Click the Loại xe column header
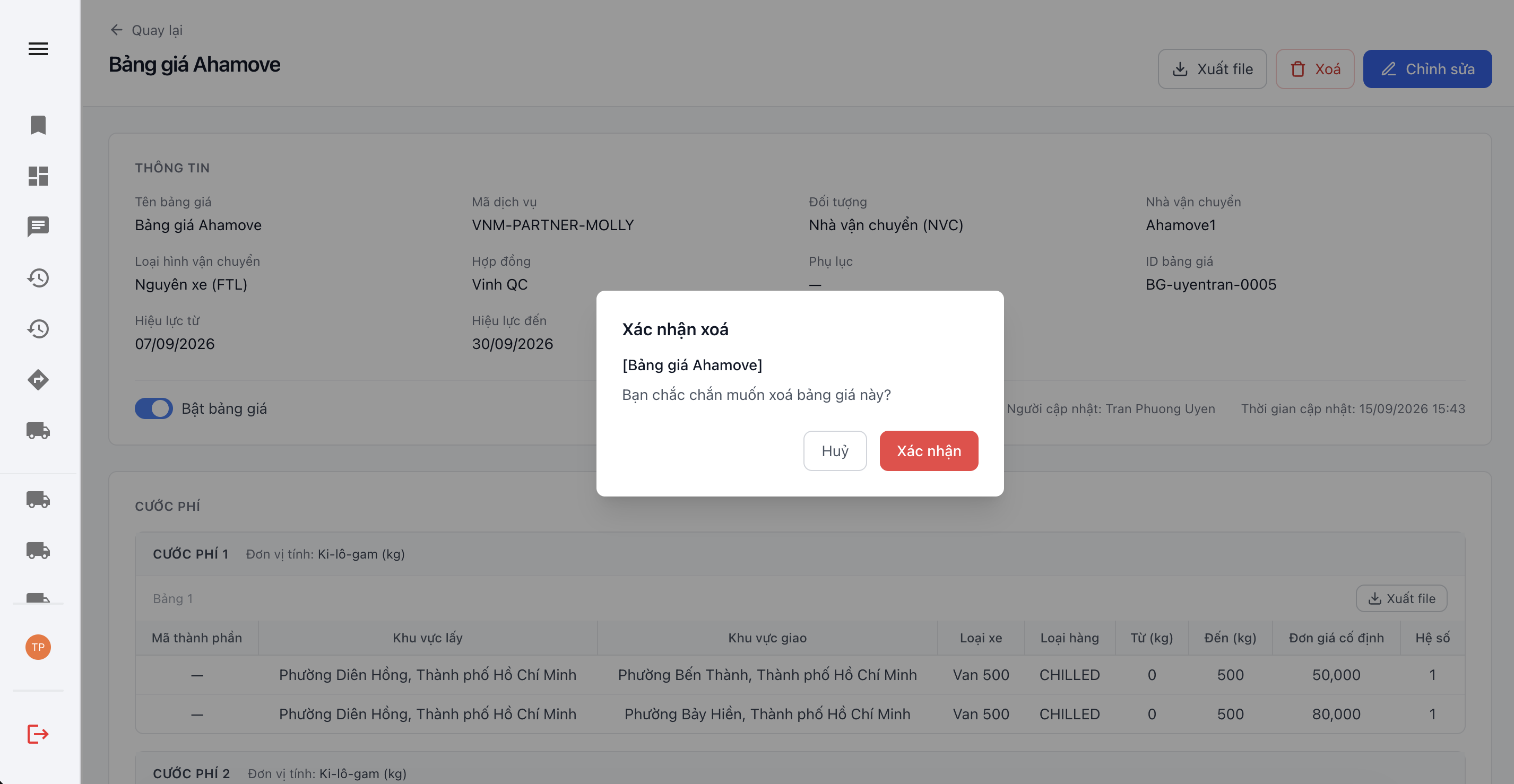 (980, 638)
